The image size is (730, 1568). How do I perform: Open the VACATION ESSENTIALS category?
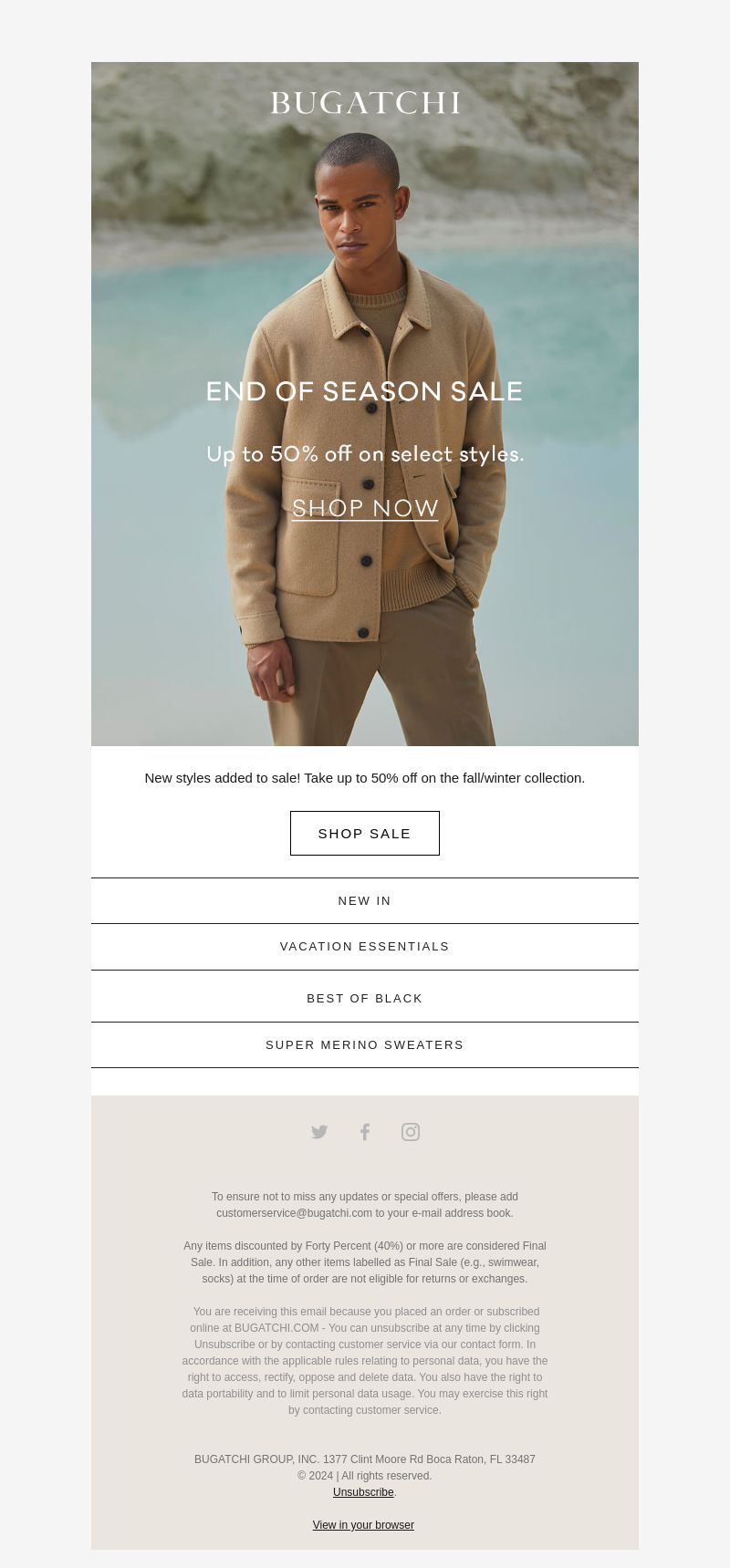365,947
